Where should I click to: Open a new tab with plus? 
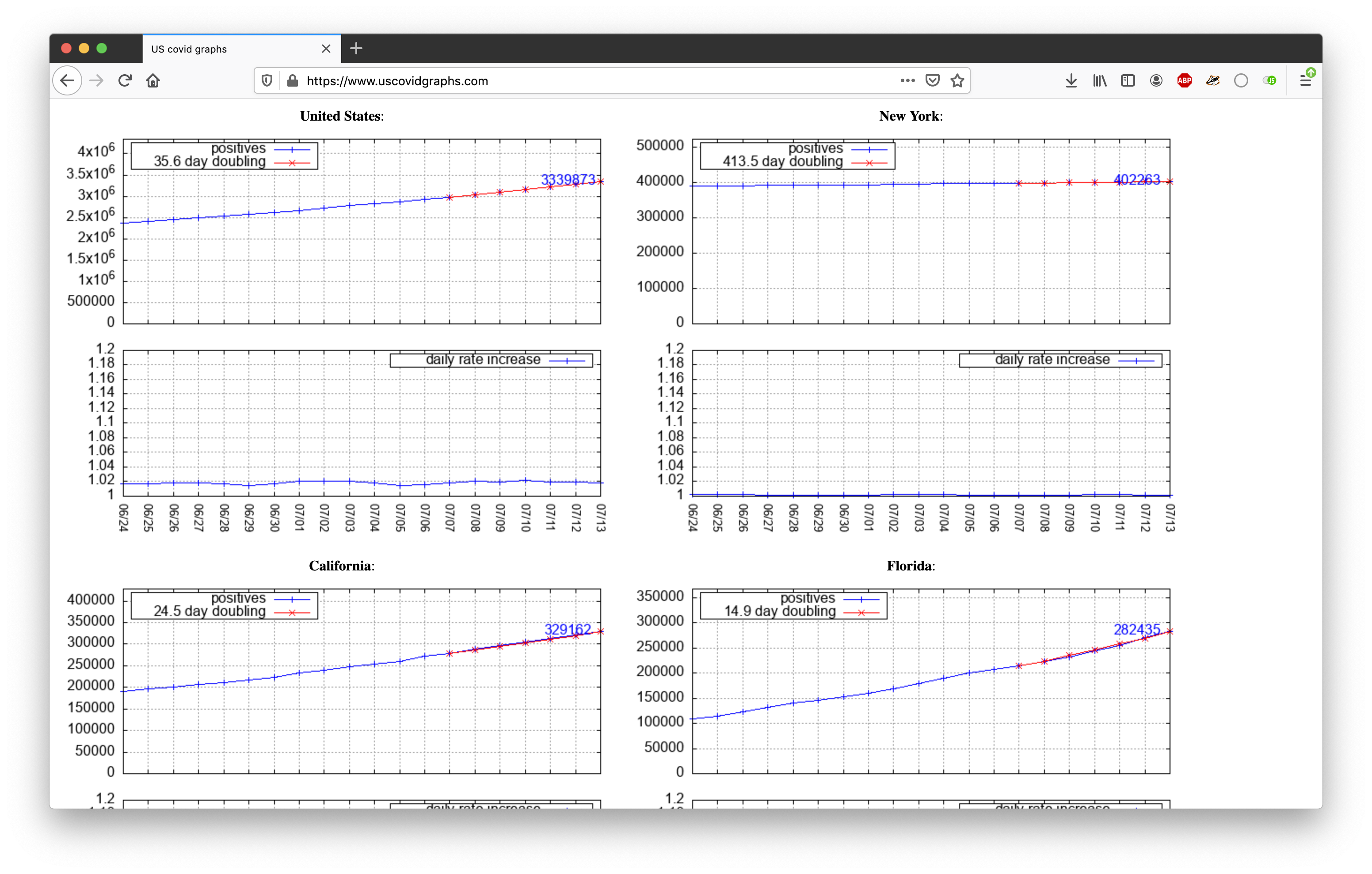coord(356,49)
